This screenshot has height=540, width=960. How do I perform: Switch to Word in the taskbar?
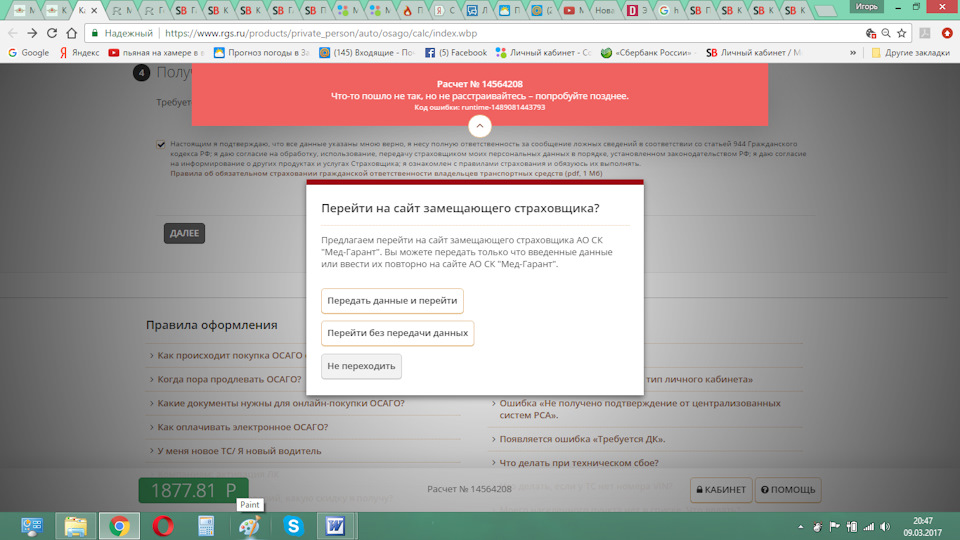(334, 525)
